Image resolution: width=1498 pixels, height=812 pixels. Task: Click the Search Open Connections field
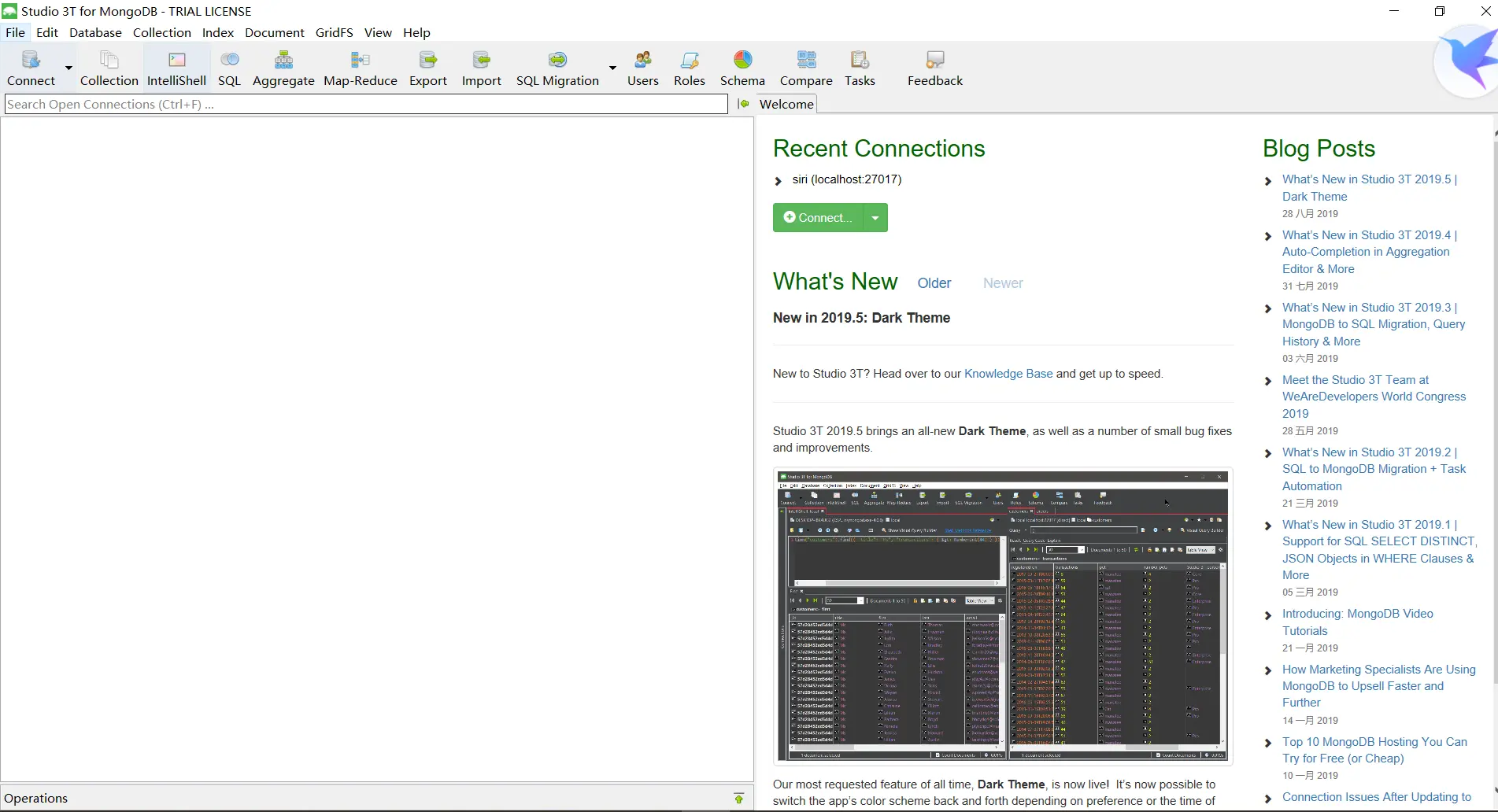click(366, 104)
